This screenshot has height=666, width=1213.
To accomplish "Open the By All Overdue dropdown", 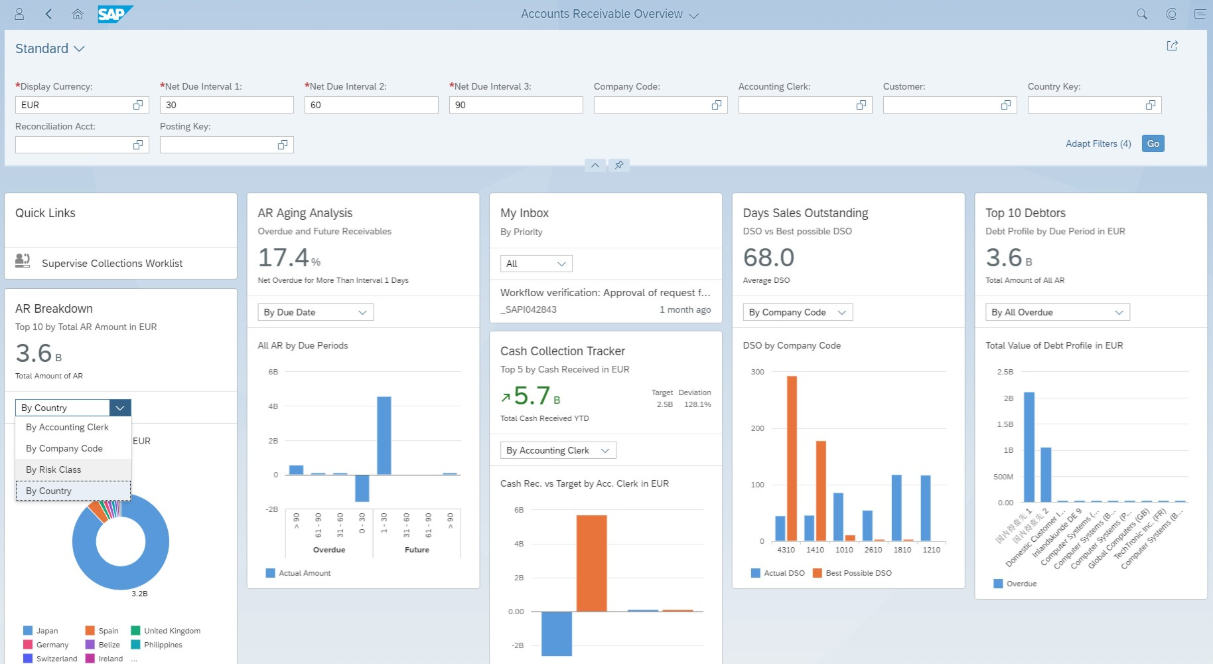I will [x=1057, y=312].
